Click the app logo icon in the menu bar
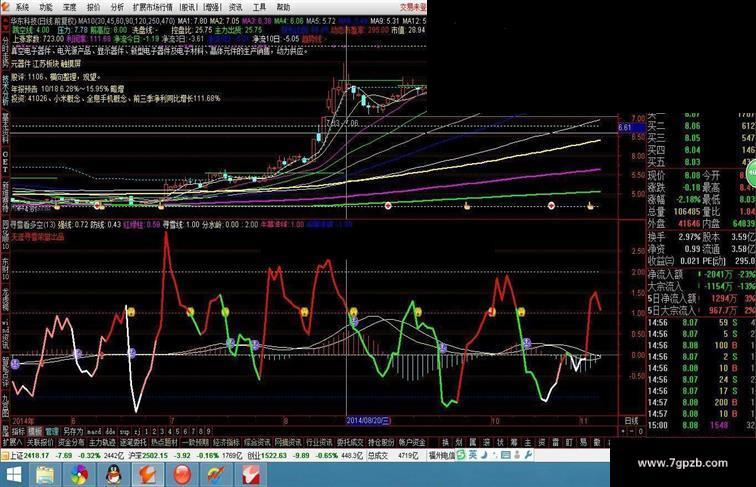The width and height of the screenshot is (756, 487). click(x=5, y=7)
